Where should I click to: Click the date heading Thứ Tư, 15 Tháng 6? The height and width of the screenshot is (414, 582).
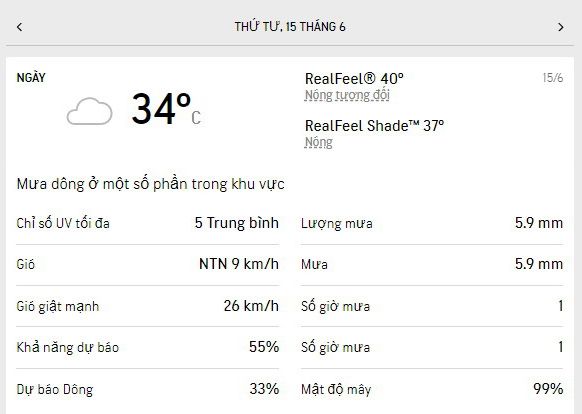click(290, 27)
